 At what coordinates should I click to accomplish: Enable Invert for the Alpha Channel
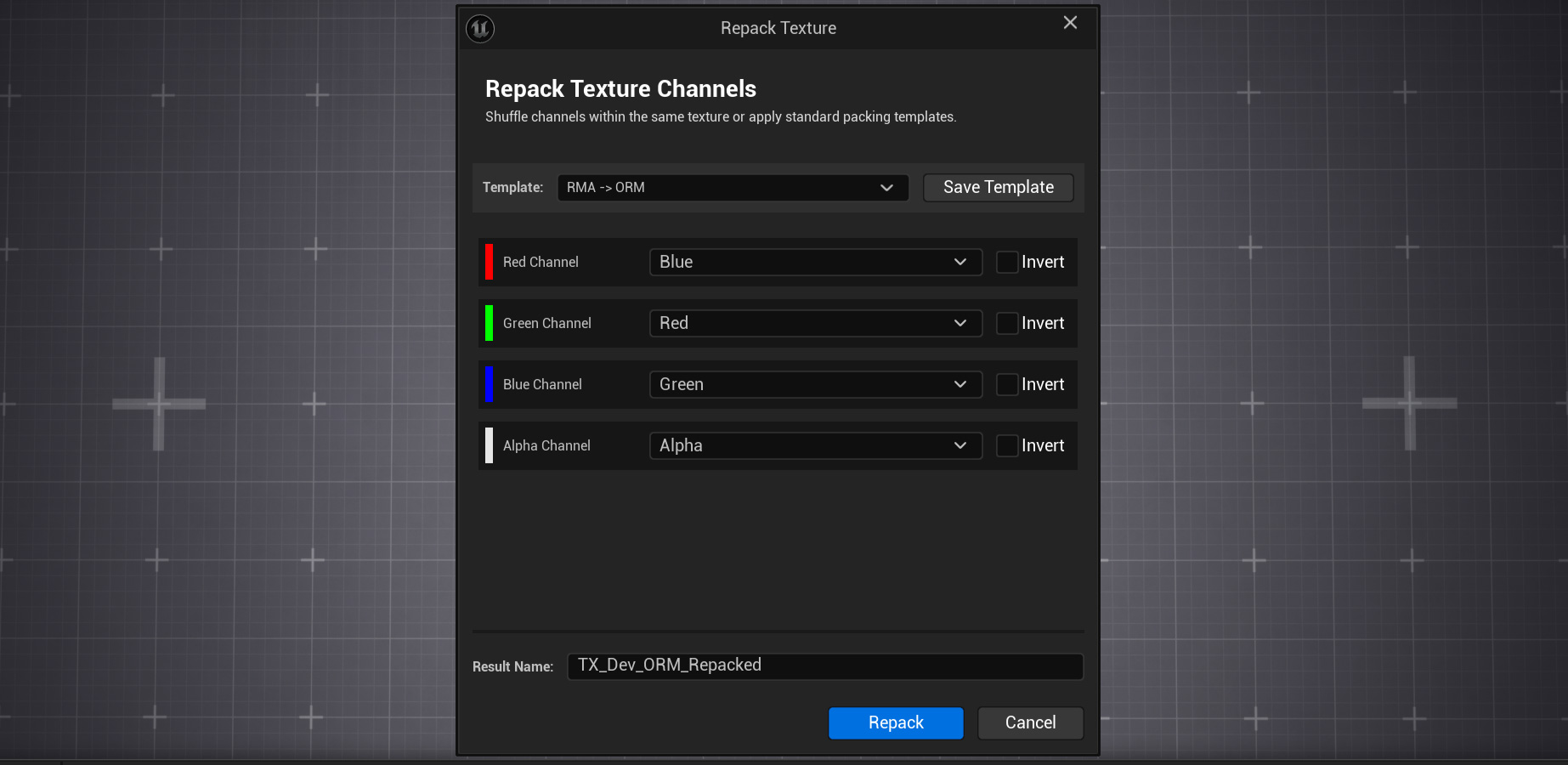tap(1006, 445)
